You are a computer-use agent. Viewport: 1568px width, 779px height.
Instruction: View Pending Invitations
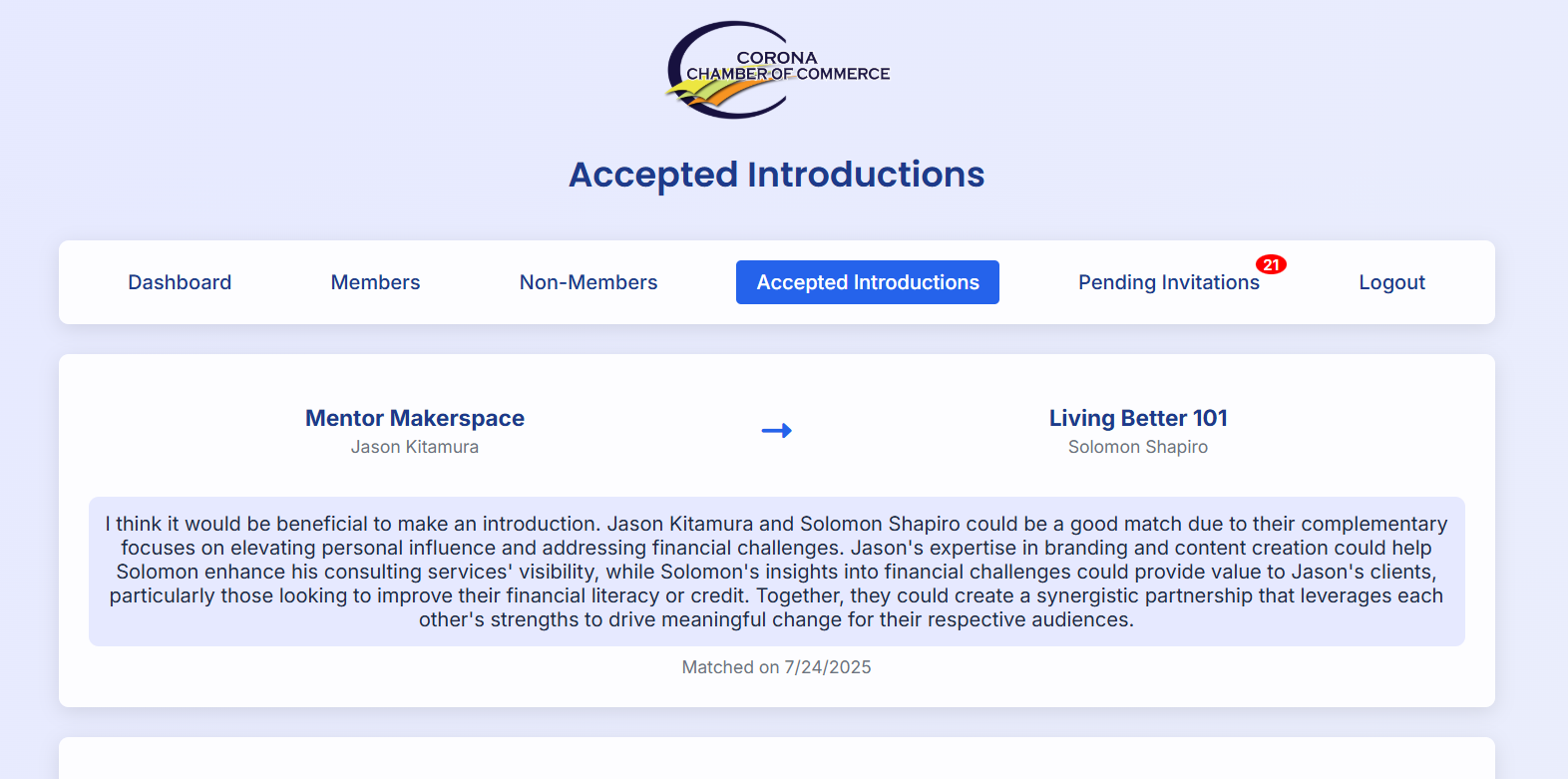(1168, 282)
